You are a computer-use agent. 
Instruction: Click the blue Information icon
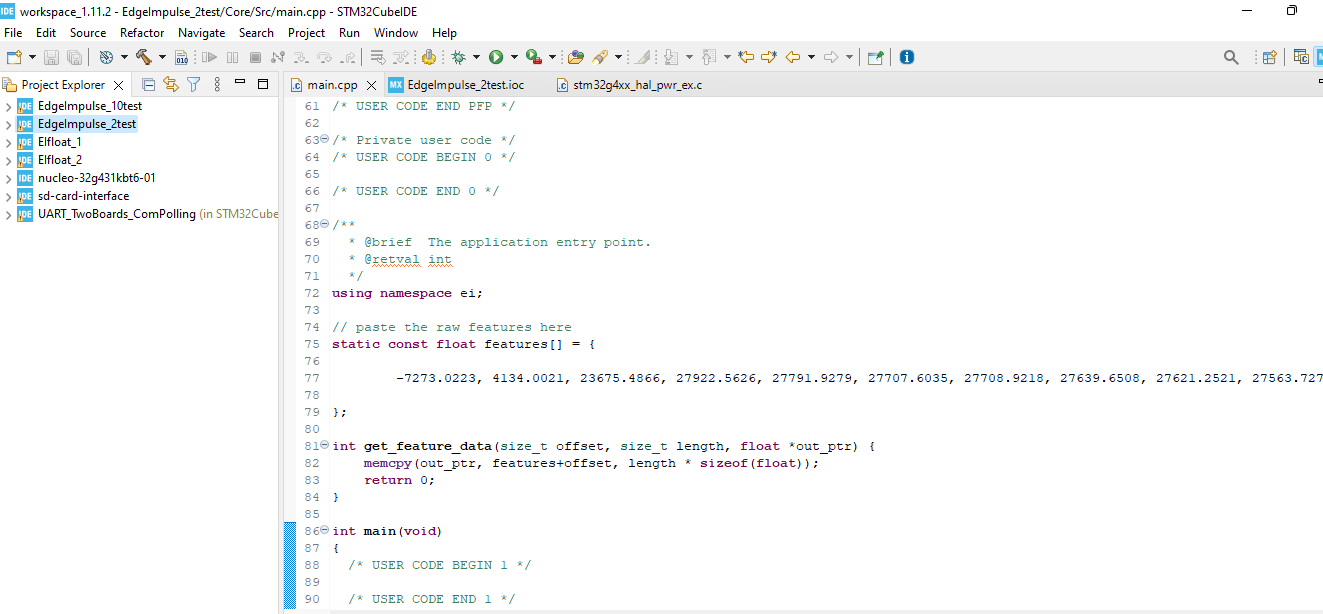(x=907, y=57)
